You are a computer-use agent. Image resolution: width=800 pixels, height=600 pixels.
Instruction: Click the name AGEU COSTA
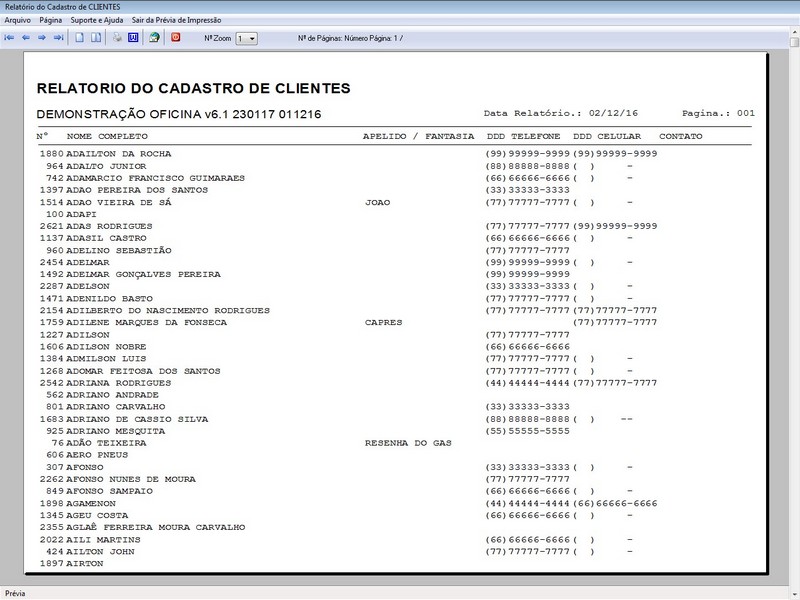(x=97, y=515)
